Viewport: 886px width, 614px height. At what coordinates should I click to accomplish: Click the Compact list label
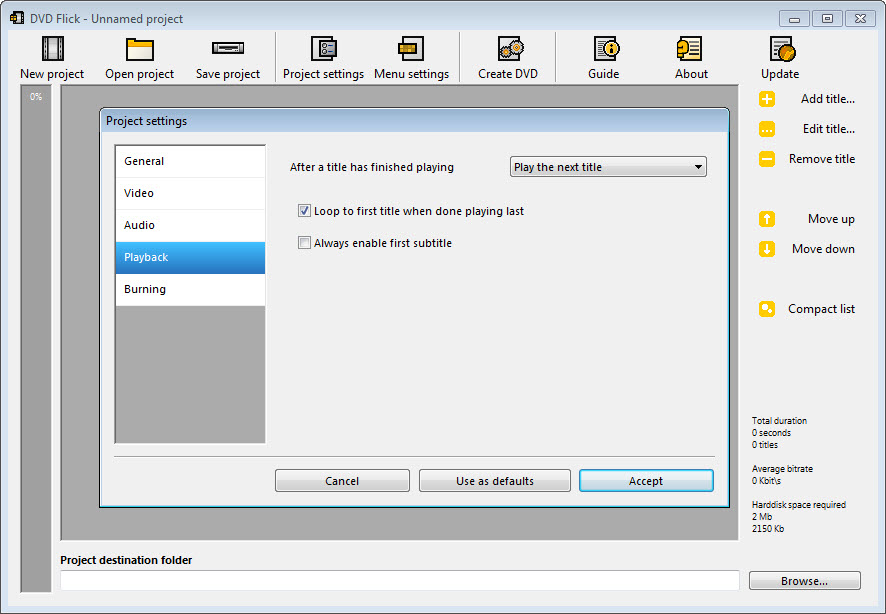[x=821, y=309]
